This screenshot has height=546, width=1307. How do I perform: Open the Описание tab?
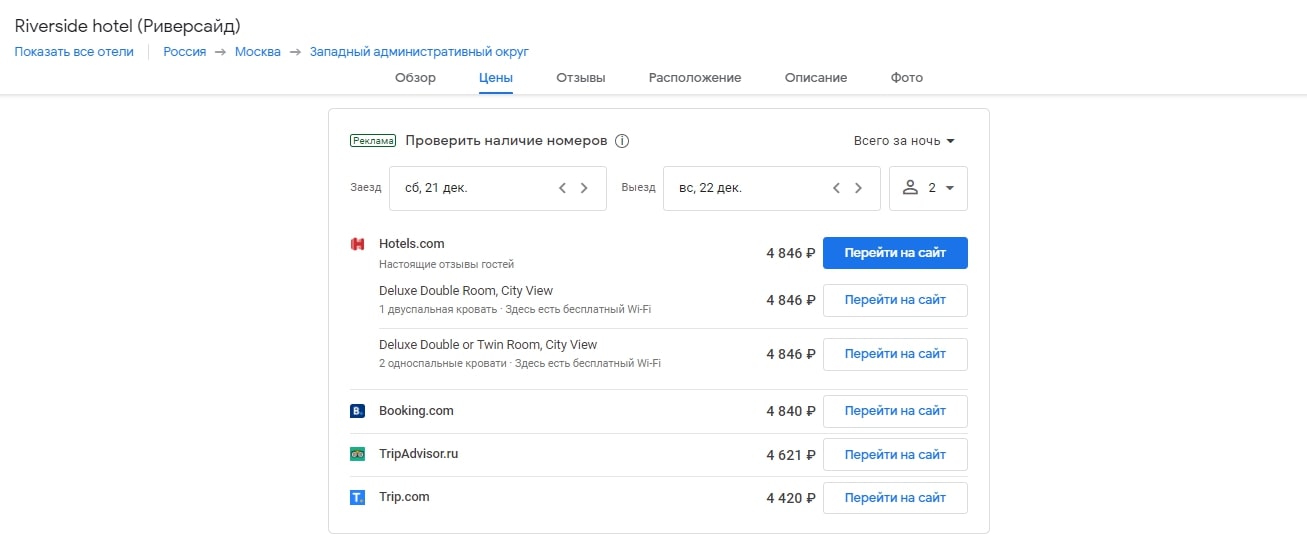coord(816,78)
